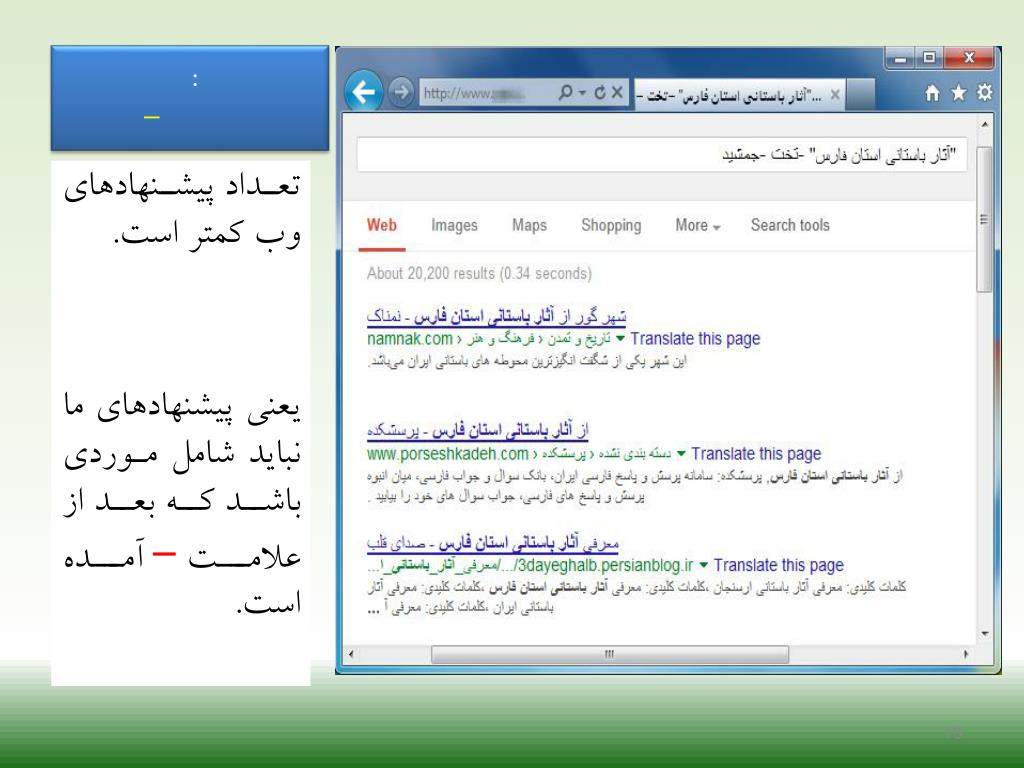
Task: Click 3dayeghalb.persianblog.ir URL text
Action: click(x=605, y=566)
